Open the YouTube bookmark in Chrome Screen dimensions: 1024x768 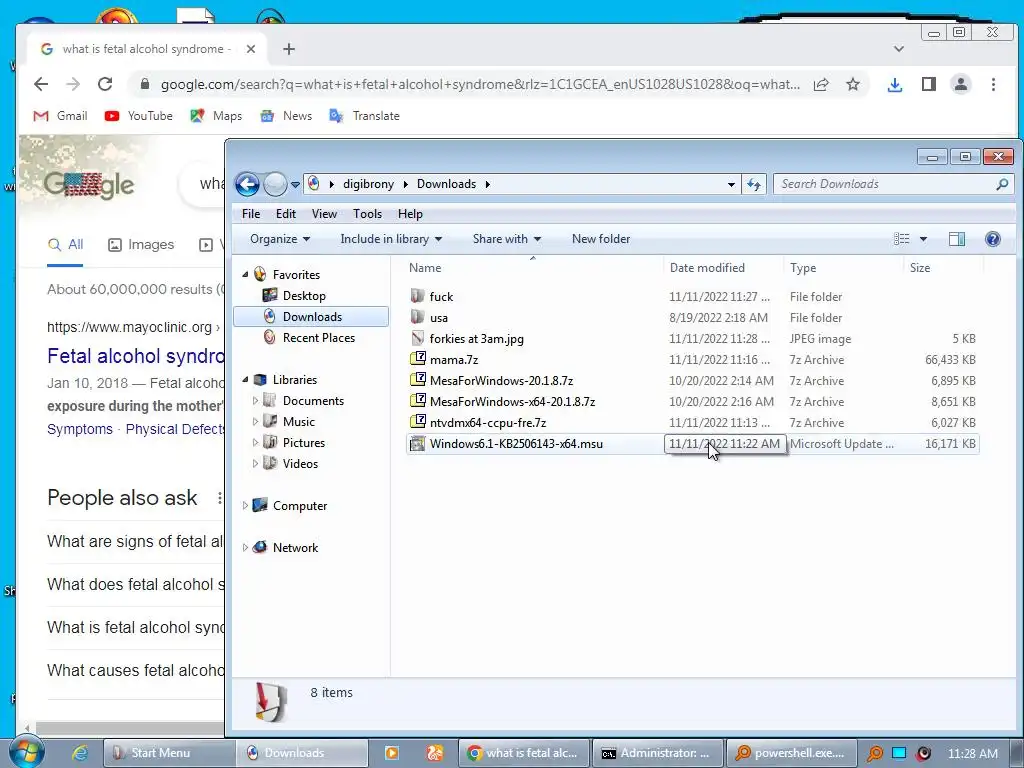pyautogui.click(x=138, y=116)
